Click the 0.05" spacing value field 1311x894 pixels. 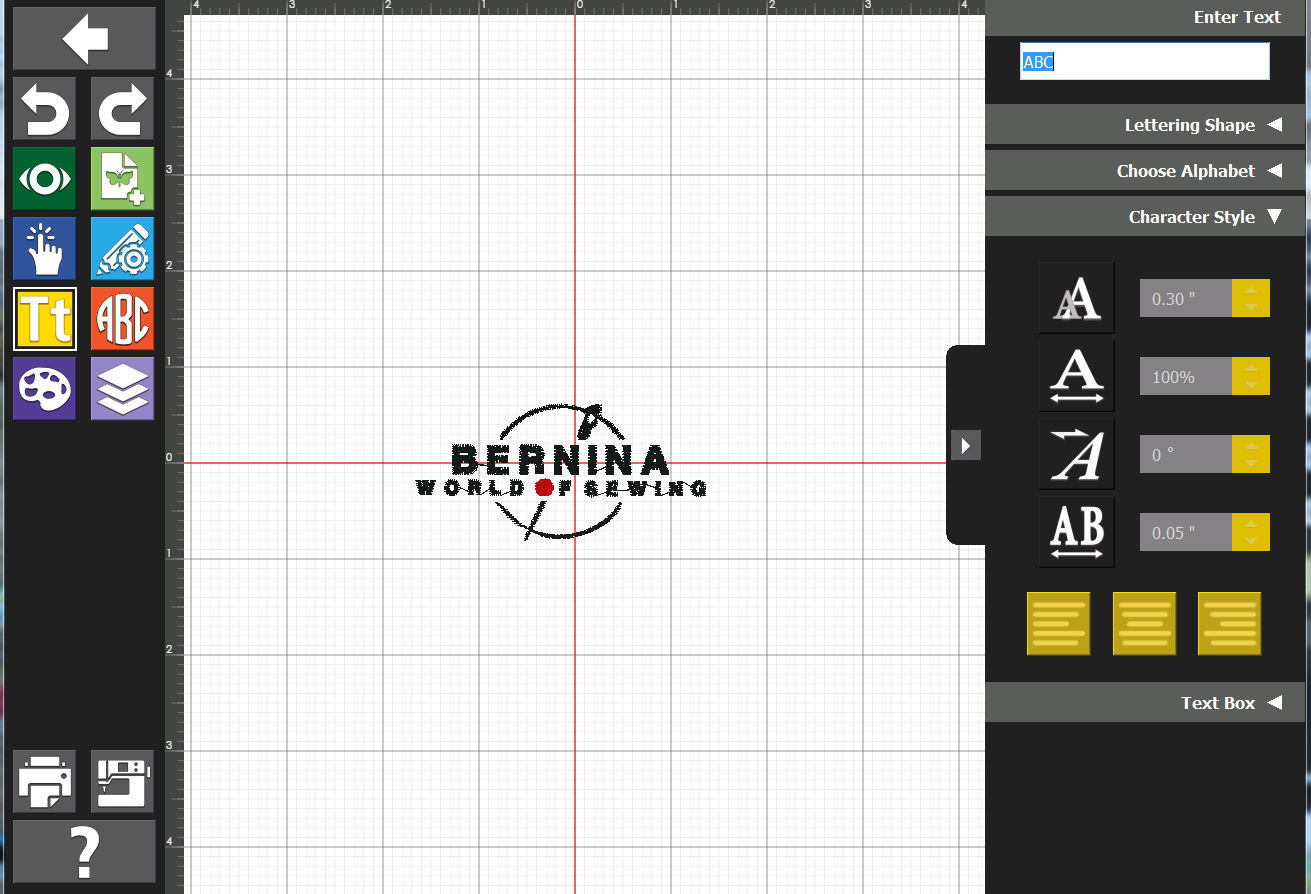[x=1186, y=532]
